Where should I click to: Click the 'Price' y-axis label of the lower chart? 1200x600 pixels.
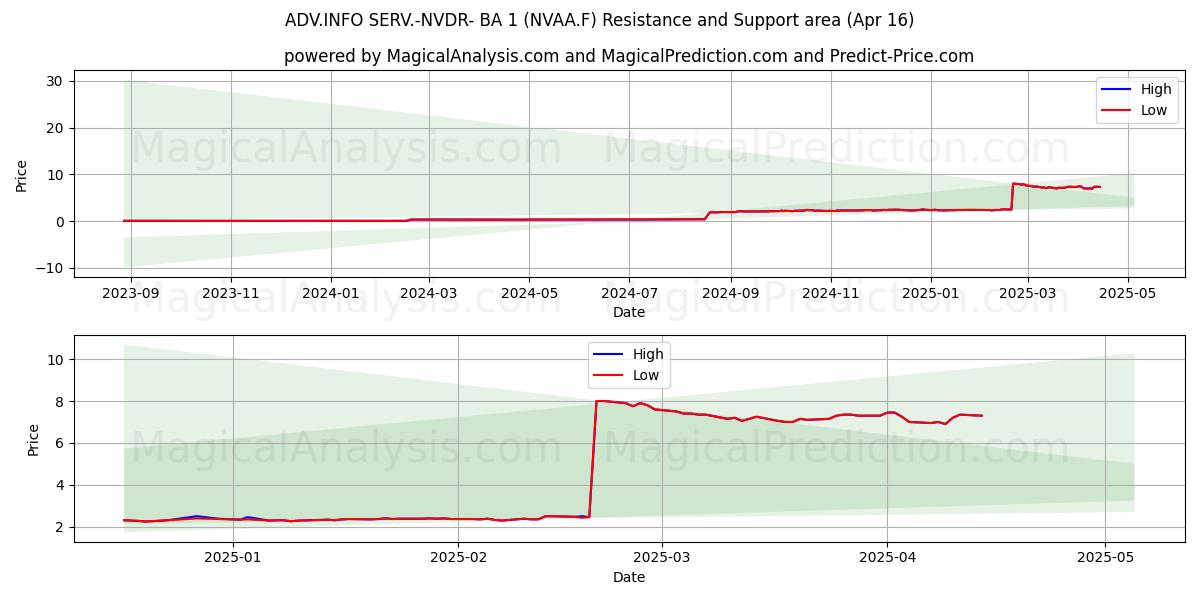coord(34,440)
